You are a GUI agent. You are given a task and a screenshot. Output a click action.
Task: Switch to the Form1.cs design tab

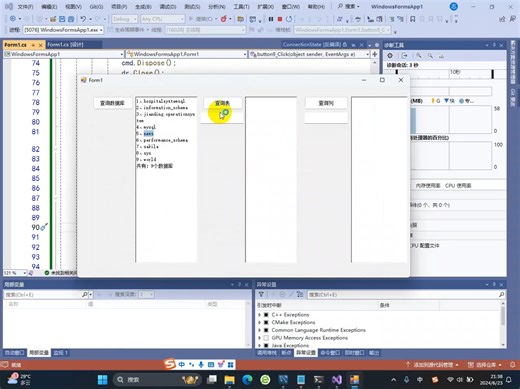coord(65,44)
